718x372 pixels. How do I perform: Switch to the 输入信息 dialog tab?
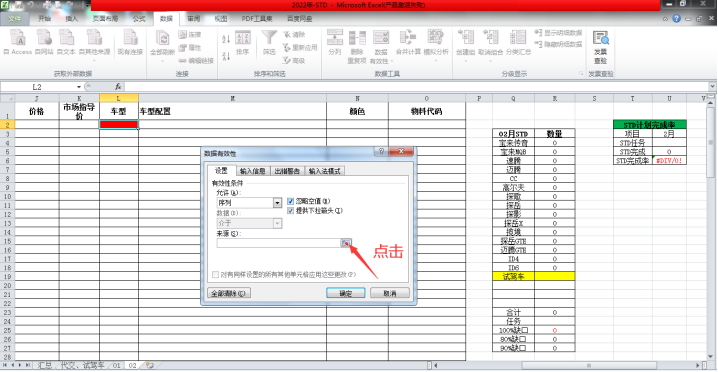coord(253,171)
